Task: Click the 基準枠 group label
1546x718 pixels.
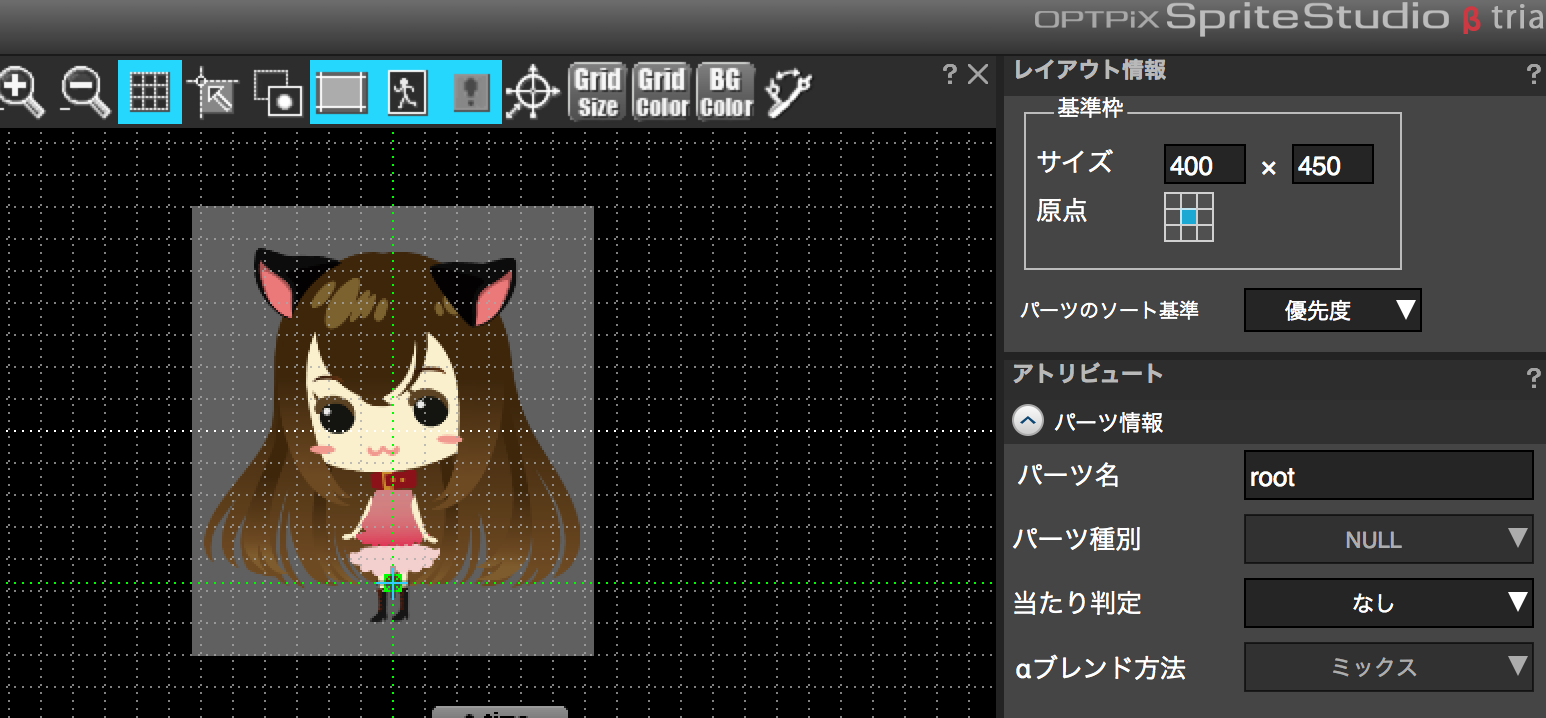Action: click(x=1089, y=109)
